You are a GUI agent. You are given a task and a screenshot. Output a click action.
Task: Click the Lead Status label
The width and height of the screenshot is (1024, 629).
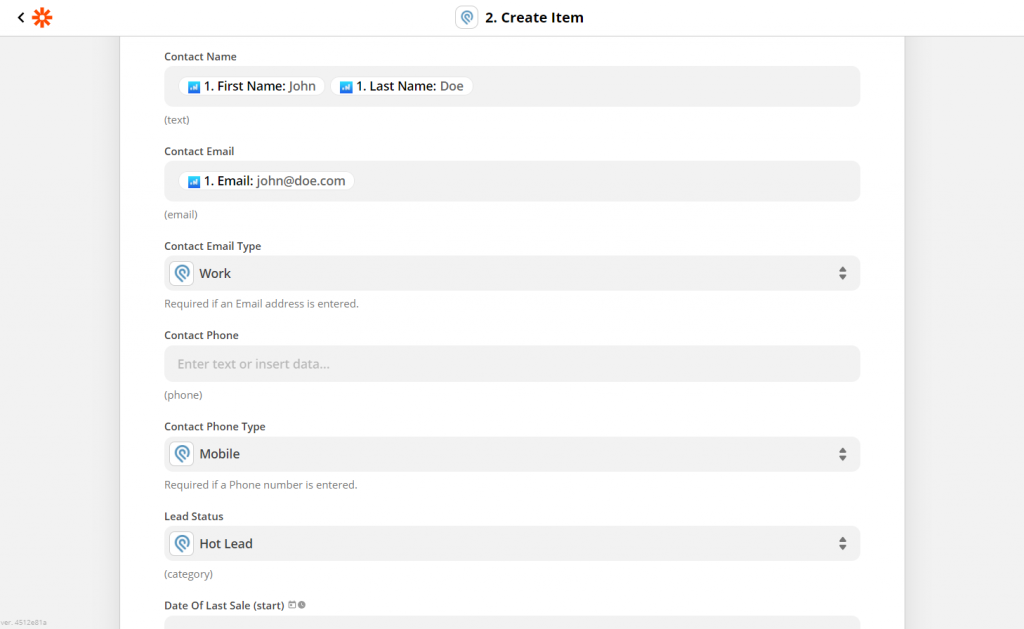[x=194, y=516]
